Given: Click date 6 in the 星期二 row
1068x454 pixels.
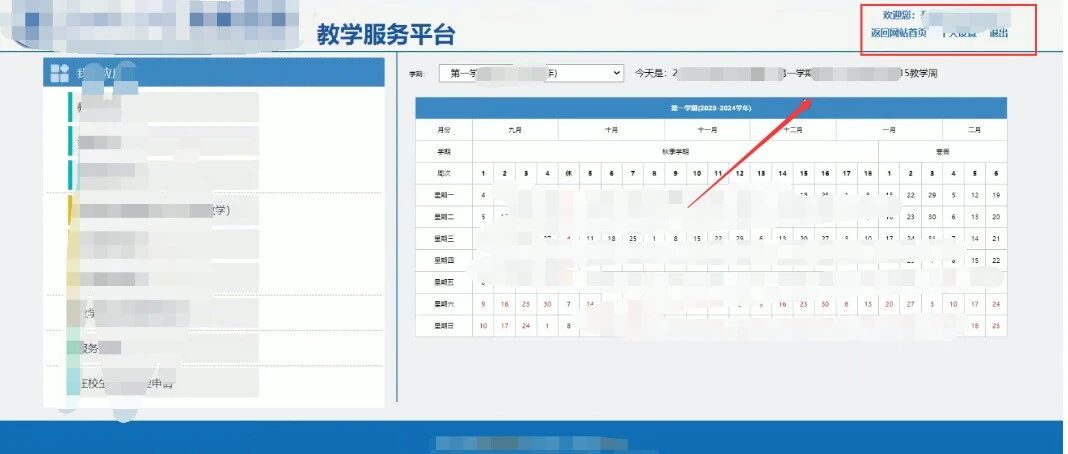Looking at the screenshot, I should [x=953, y=216].
